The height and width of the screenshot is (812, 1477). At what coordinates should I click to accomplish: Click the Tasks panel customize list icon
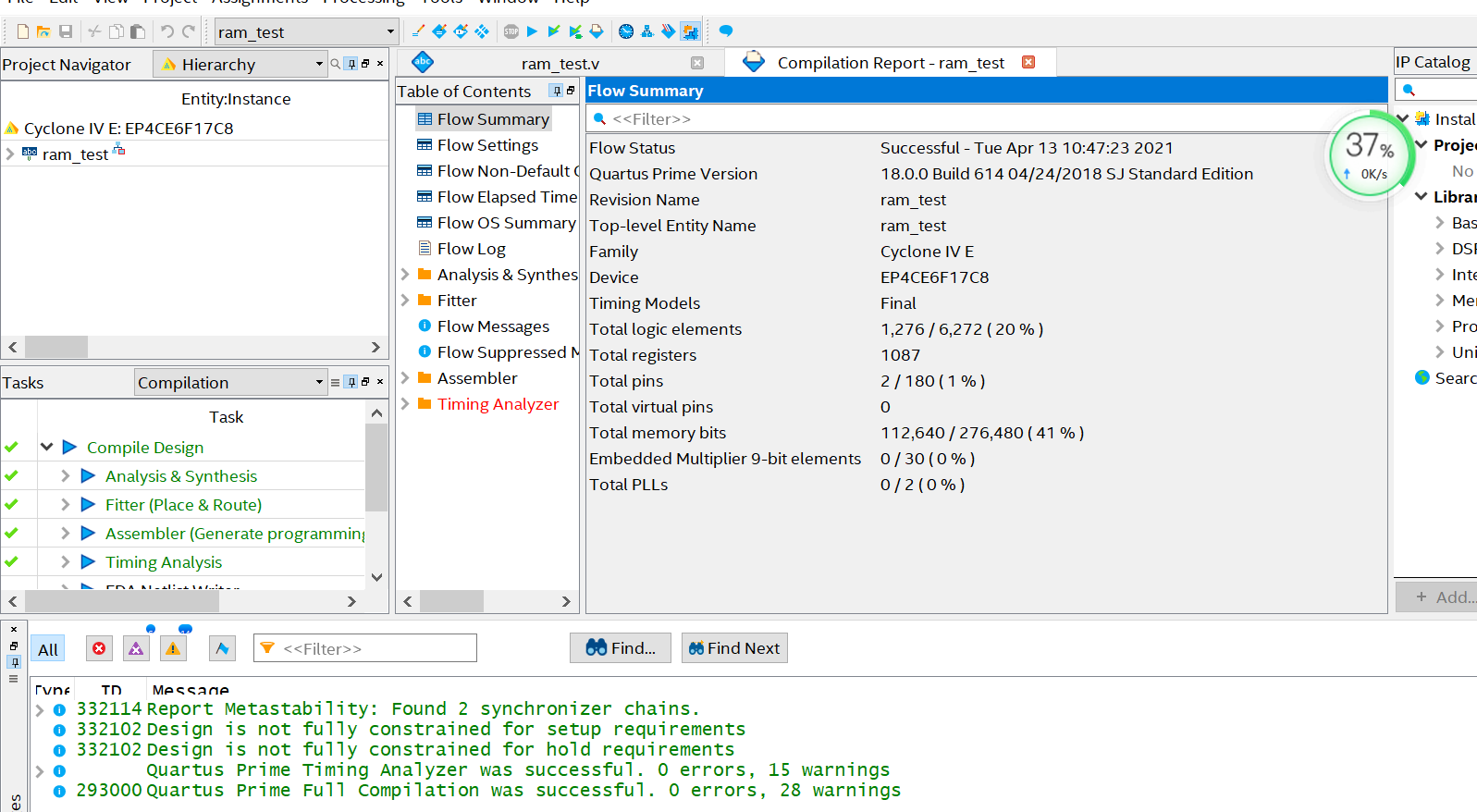coord(335,382)
